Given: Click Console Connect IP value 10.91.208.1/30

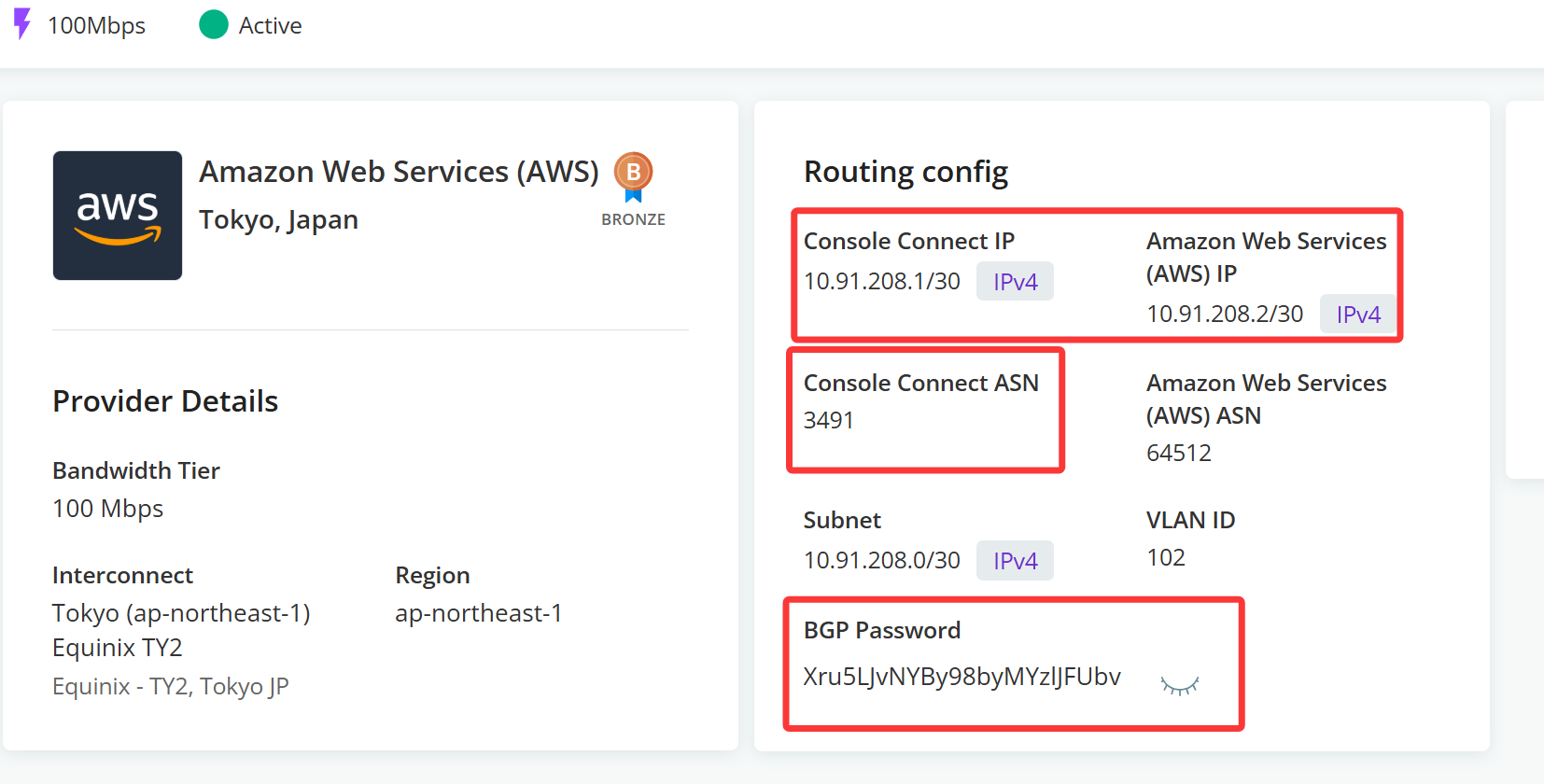Looking at the screenshot, I should [x=882, y=281].
